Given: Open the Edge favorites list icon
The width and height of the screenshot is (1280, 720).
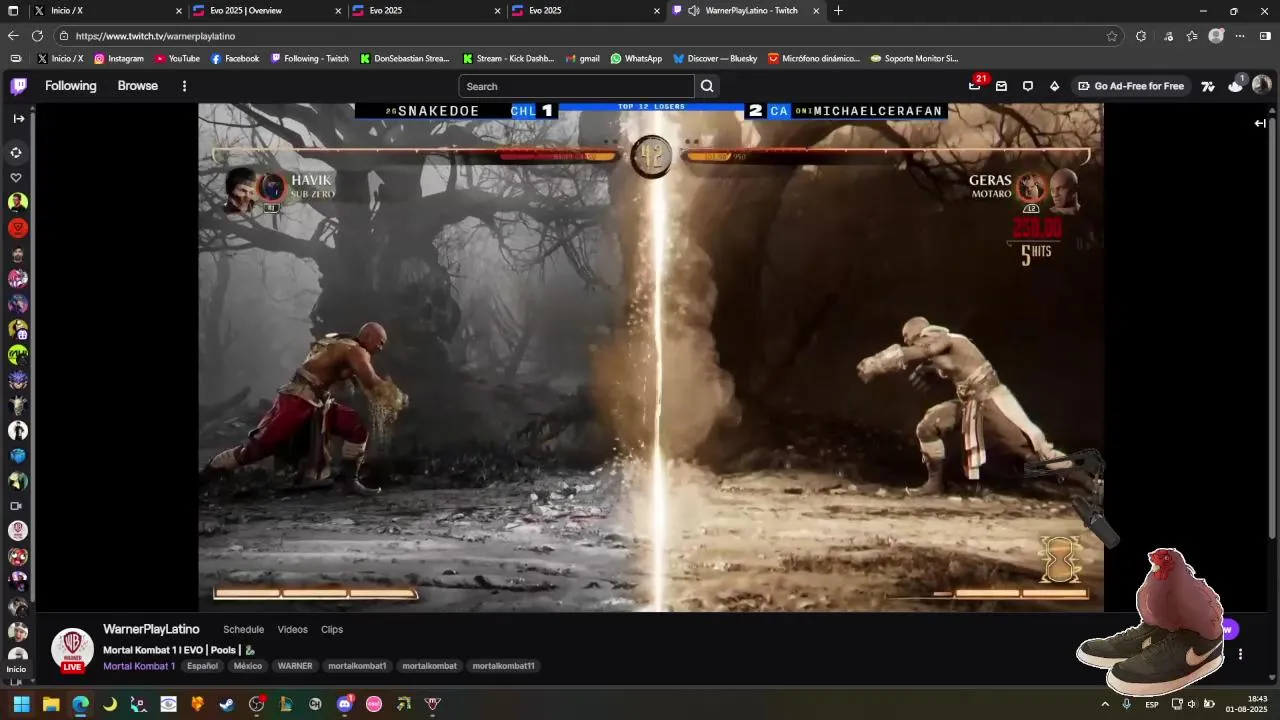Looking at the screenshot, I should [x=1192, y=36].
